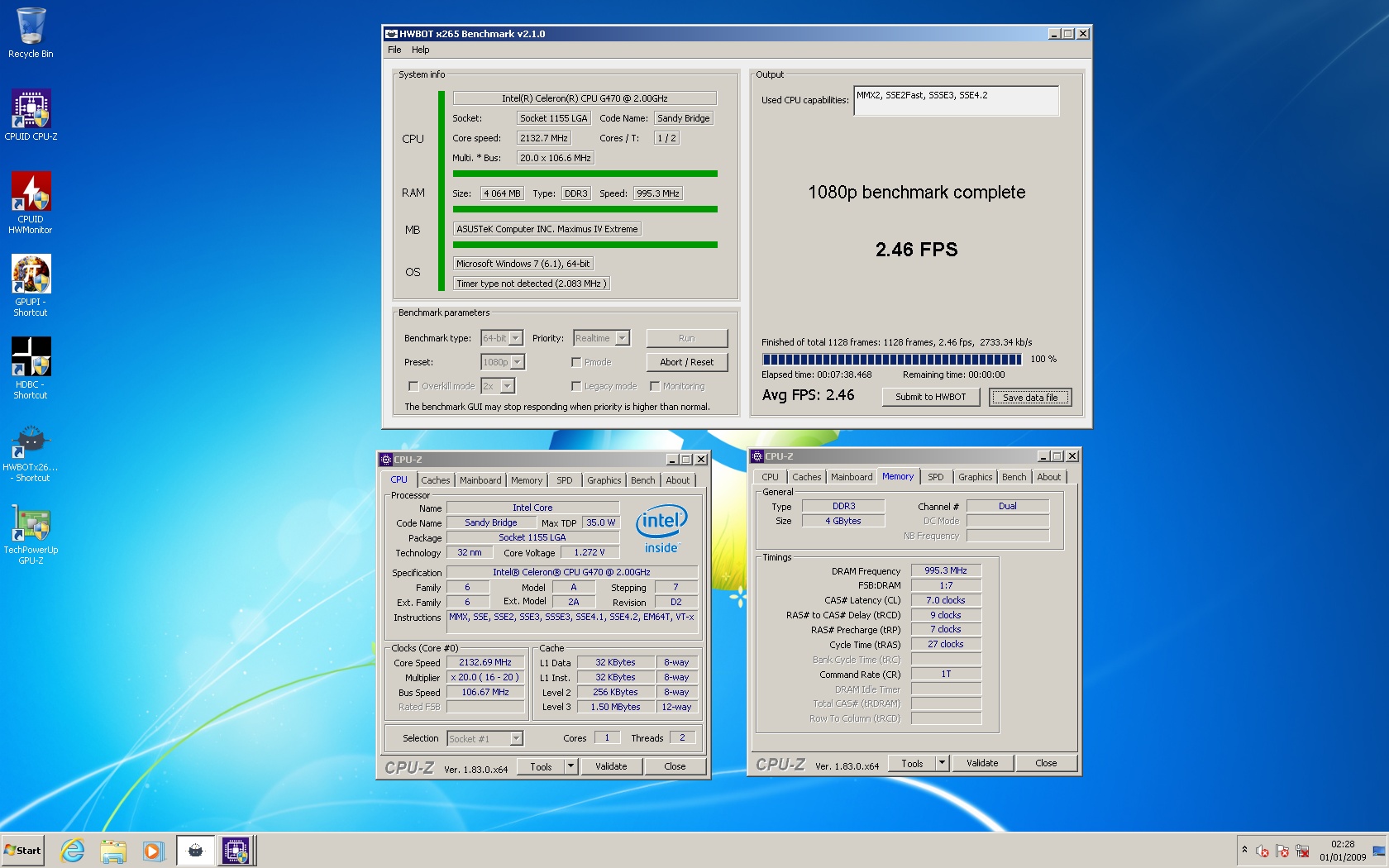Screen dimensions: 1389x868
Task: Click Close in the right CPU-Z window
Action: tap(1046, 763)
